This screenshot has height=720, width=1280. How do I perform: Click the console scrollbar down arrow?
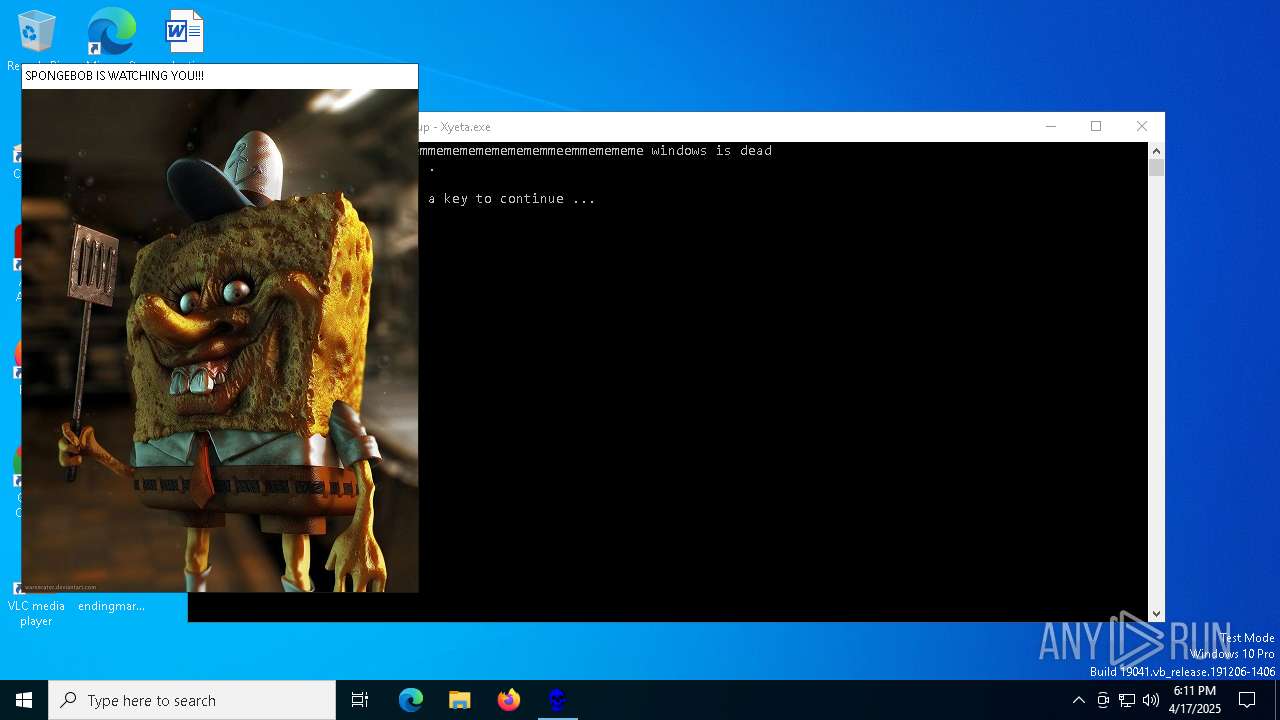1156,614
